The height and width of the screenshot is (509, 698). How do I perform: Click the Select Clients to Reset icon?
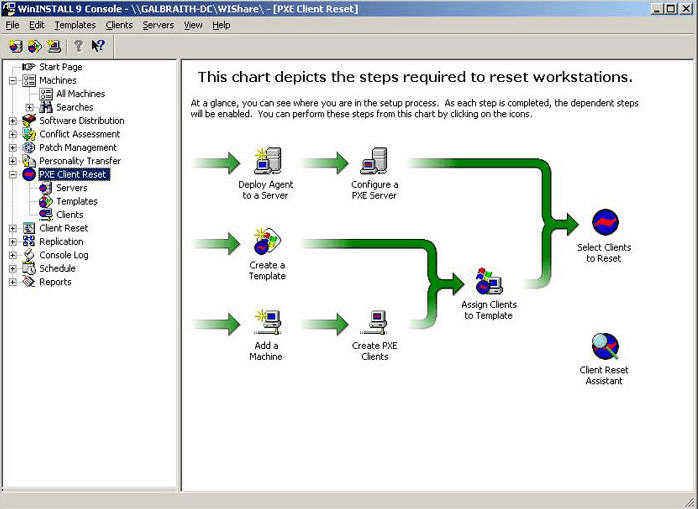(605, 222)
